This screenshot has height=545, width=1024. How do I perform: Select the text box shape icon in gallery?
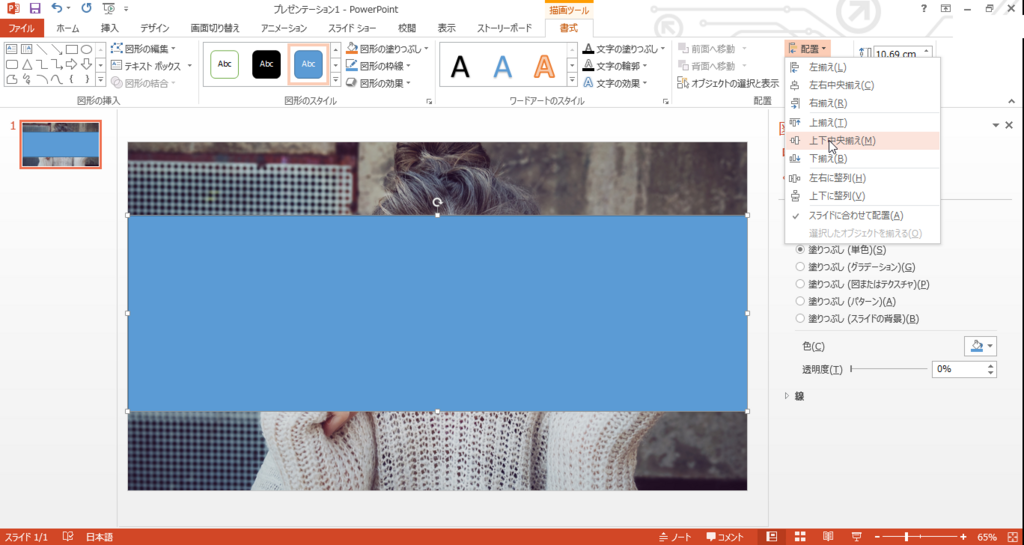pos(12,50)
